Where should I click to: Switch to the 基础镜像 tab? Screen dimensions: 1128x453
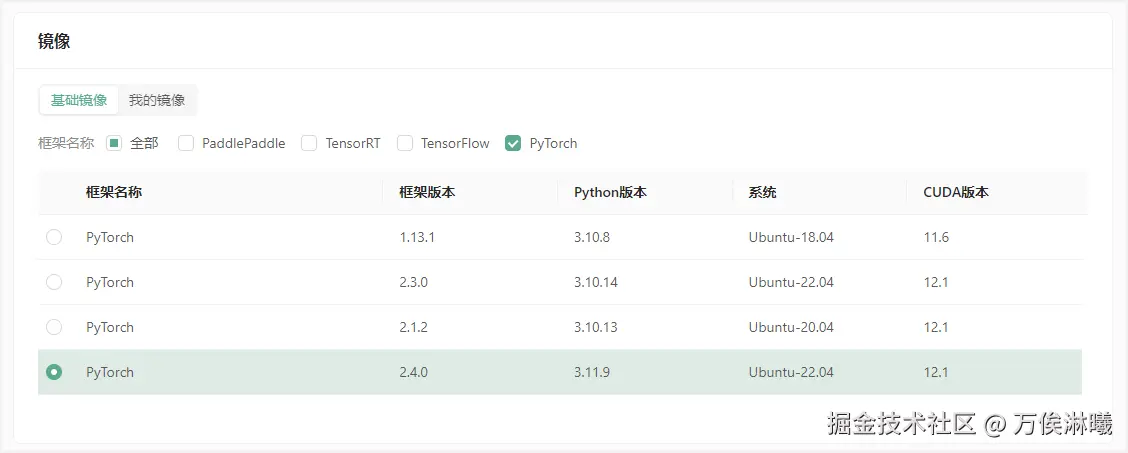tap(78, 101)
